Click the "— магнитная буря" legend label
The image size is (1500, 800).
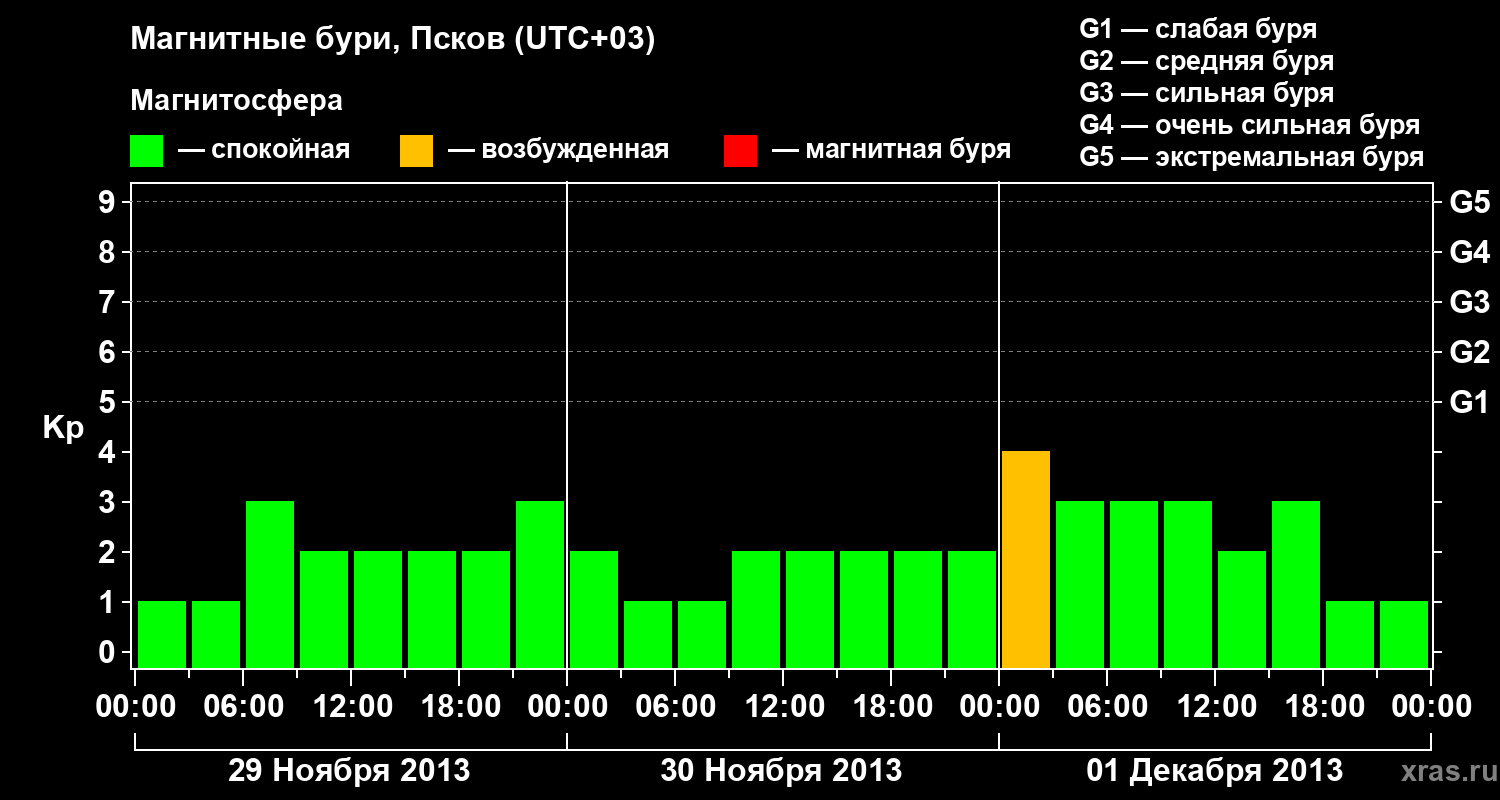(x=891, y=151)
